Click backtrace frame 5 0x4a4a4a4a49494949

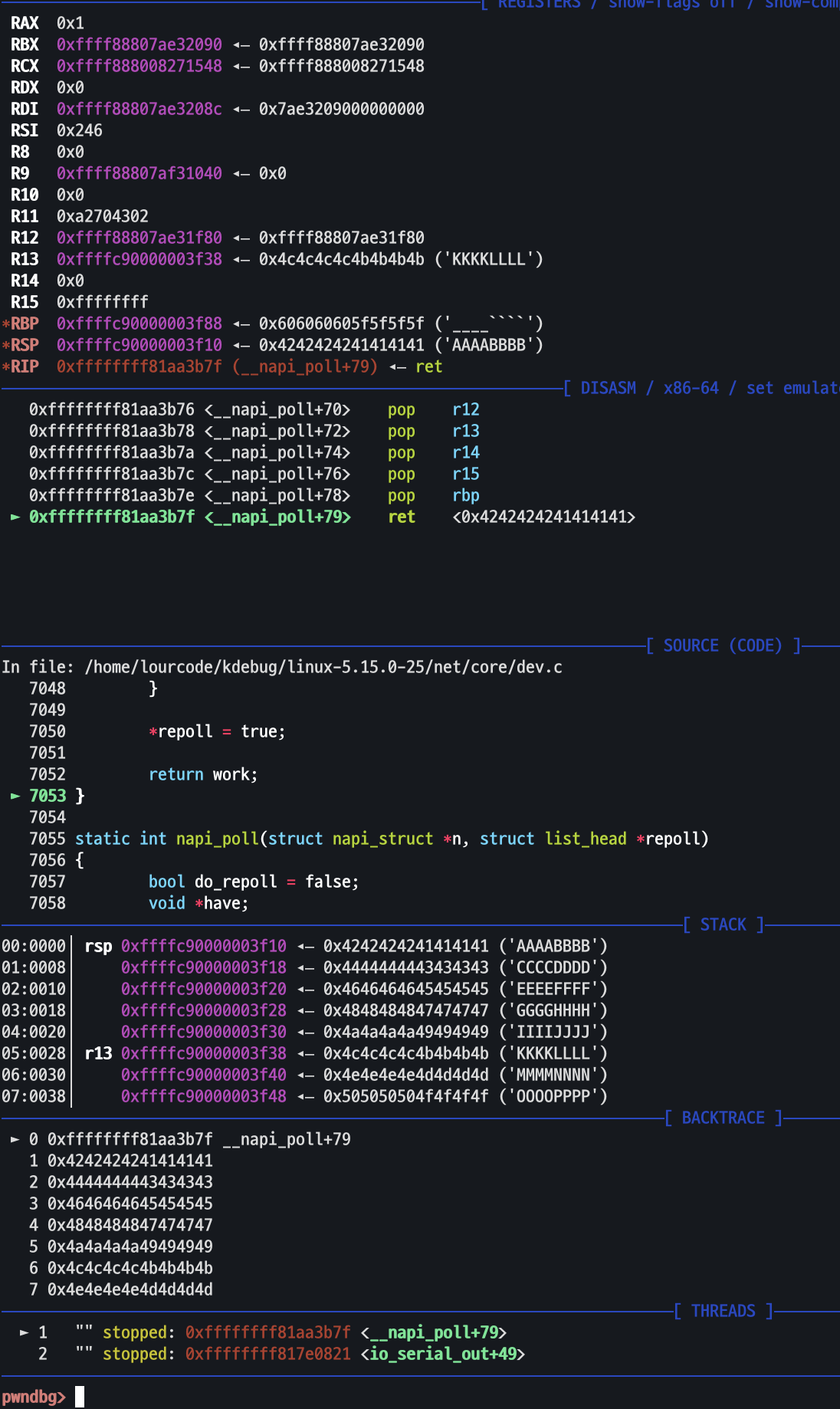pos(121,1246)
